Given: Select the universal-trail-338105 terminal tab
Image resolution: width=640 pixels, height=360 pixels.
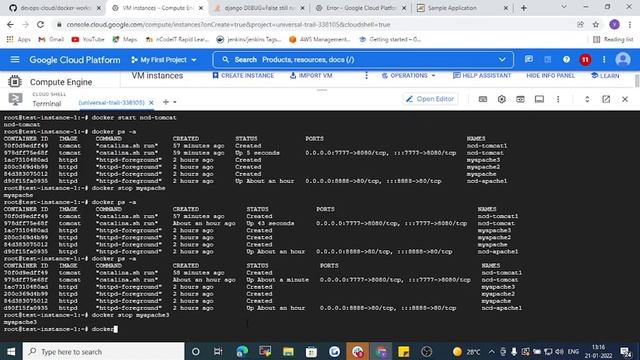Looking at the screenshot, I should (x=112, y=102).
